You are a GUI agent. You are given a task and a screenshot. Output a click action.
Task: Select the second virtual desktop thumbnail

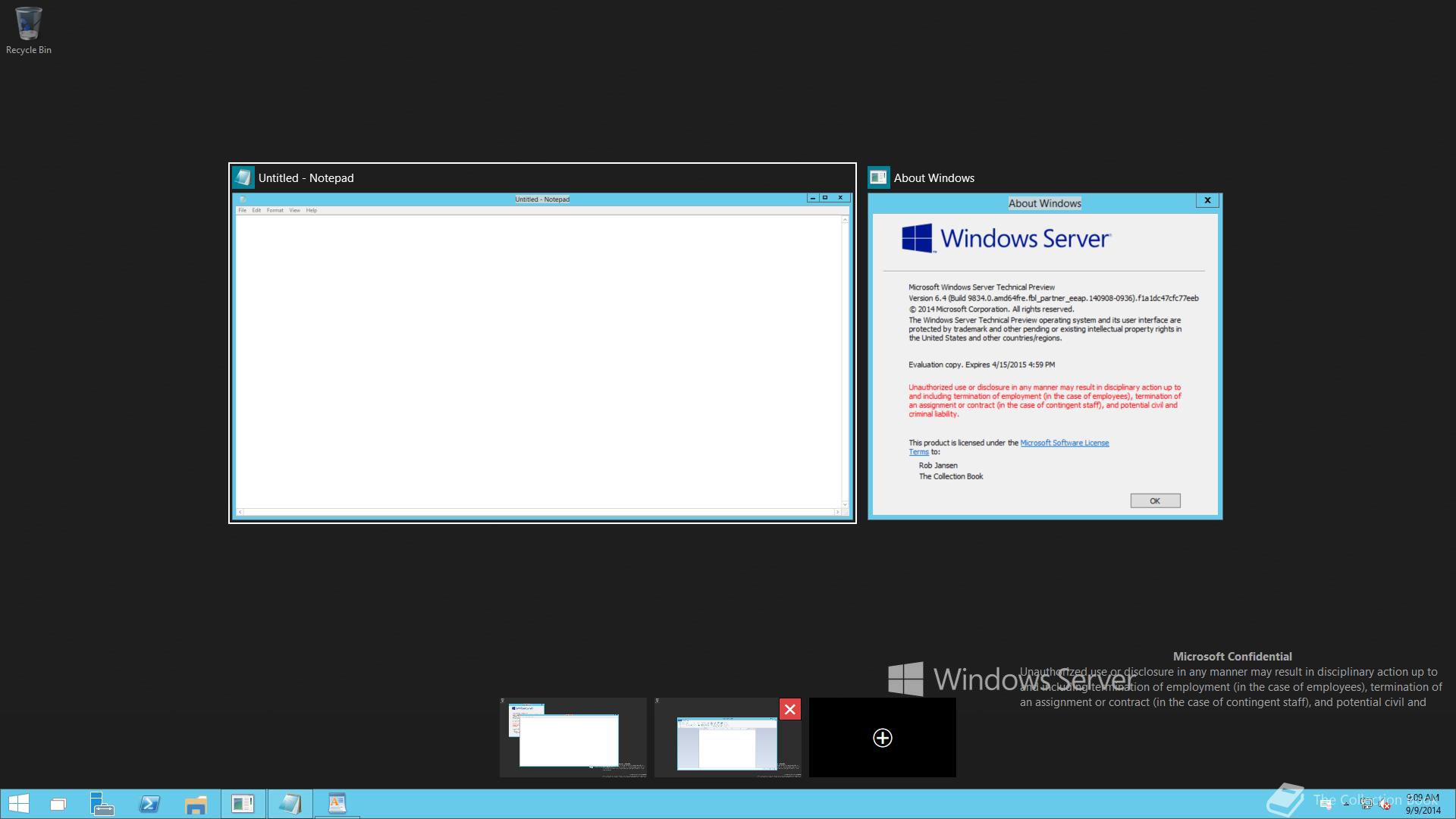tap(727, 737)
